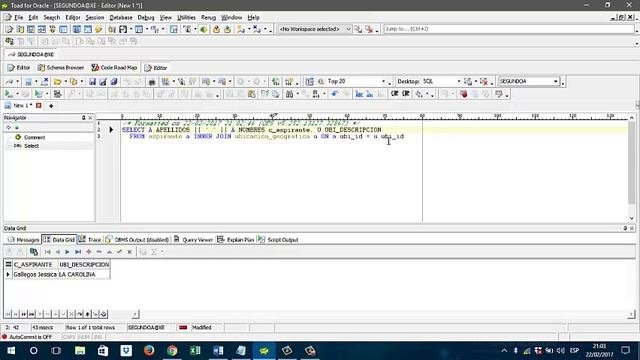Open the Windows Start menu
640x360 pixels.
(11, 351)
